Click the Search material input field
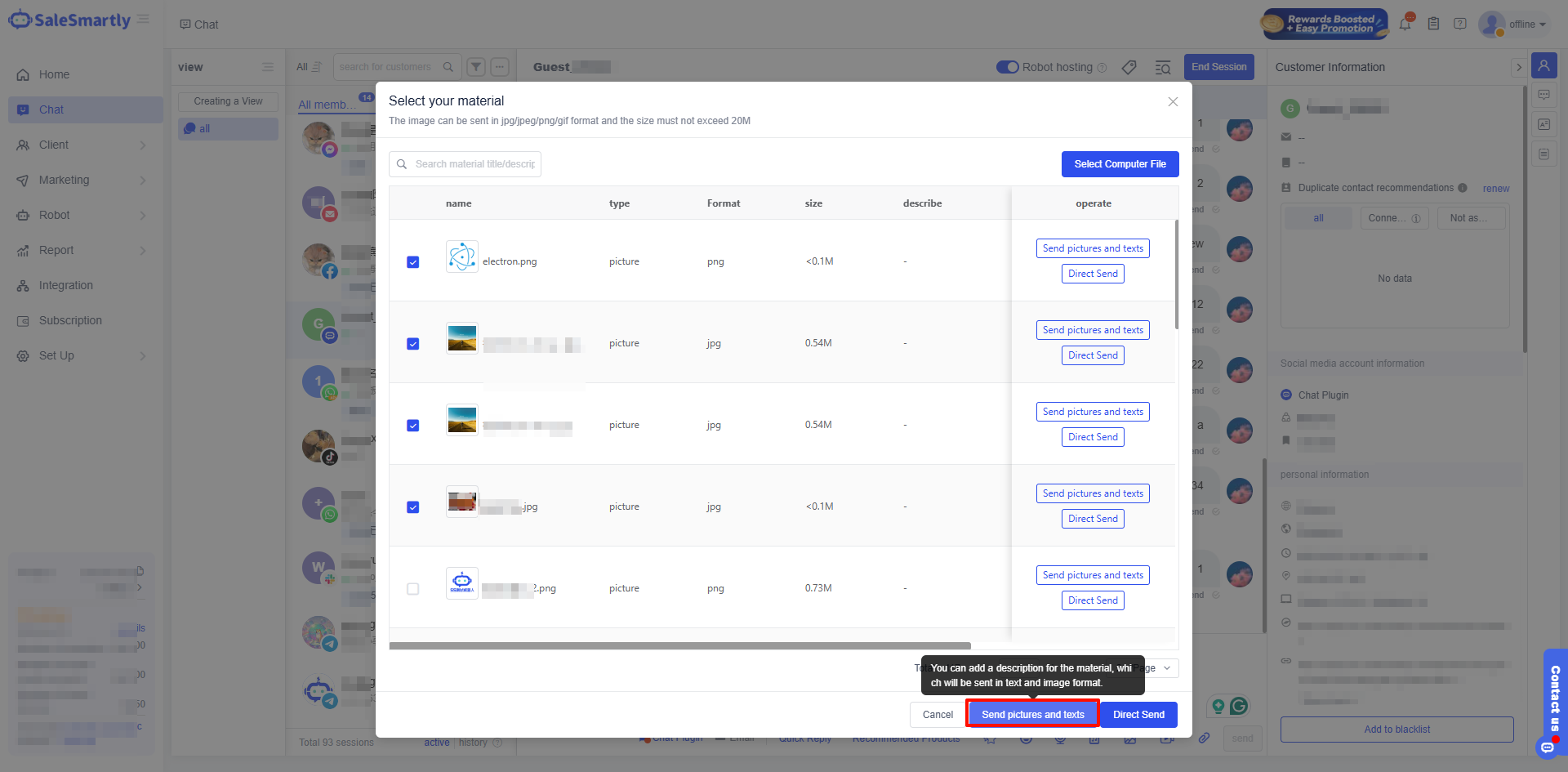1568x772 pixels. click(x=474, y=164)
